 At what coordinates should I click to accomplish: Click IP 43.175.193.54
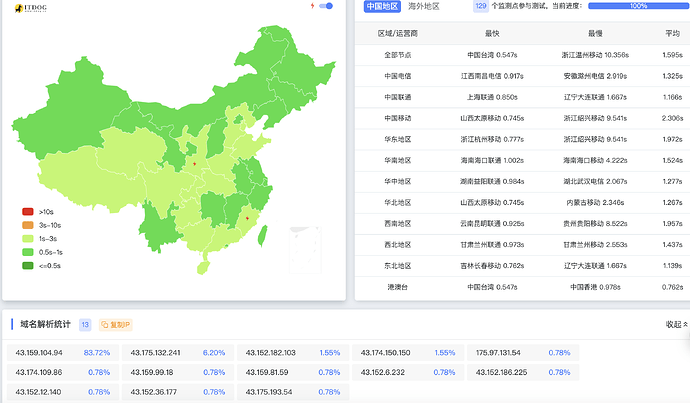(x=269, y=392)
